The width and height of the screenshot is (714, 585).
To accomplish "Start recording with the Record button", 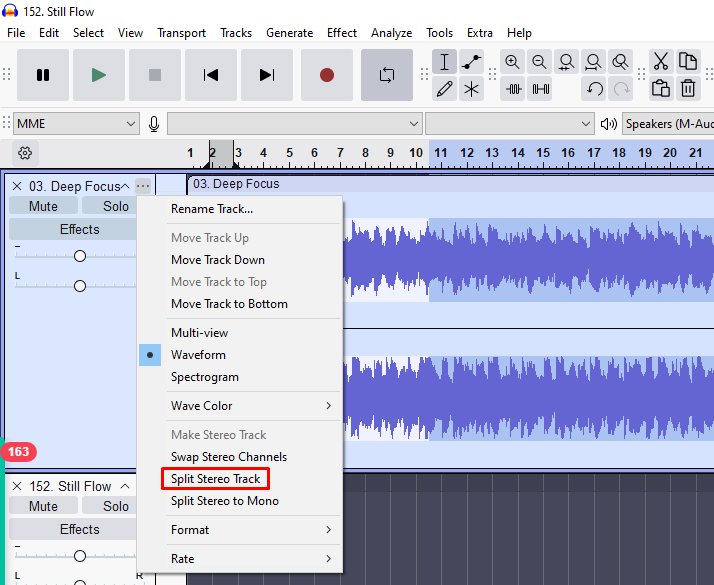I will point(327,75).
